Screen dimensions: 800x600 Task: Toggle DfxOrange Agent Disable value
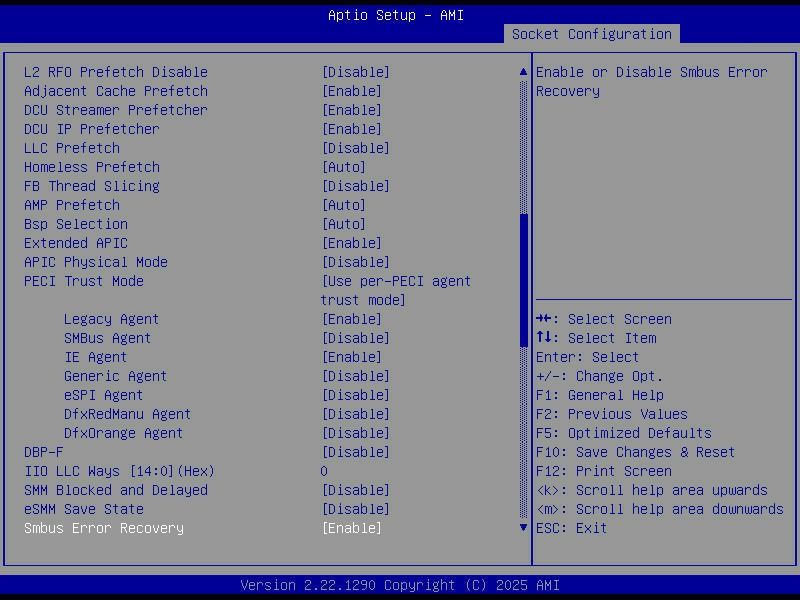click(x=356, y=433)
